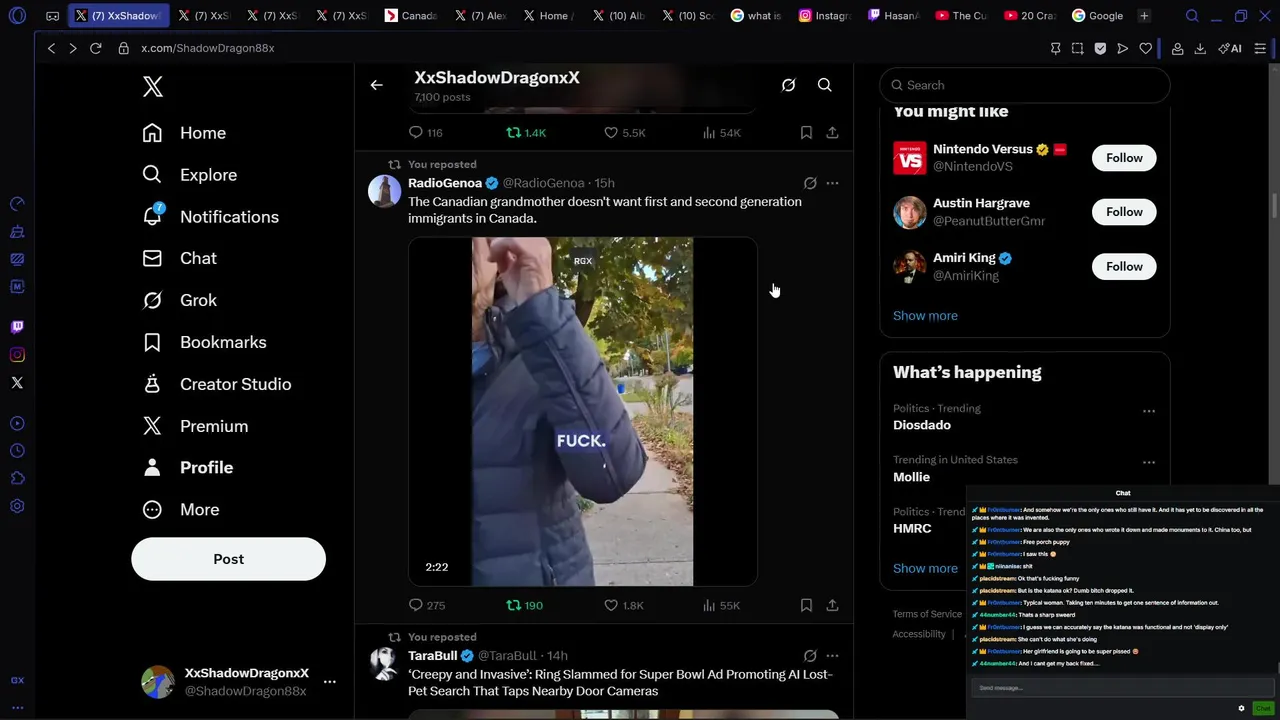Share the post with 1.4K reposts

tap(832, 132)
